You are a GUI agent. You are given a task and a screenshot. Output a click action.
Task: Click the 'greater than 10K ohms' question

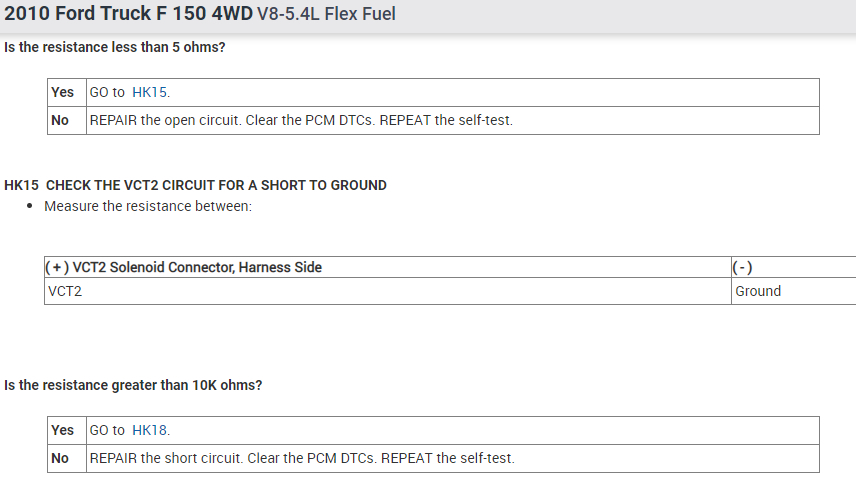pyautogui.click(x=133, y=385)
